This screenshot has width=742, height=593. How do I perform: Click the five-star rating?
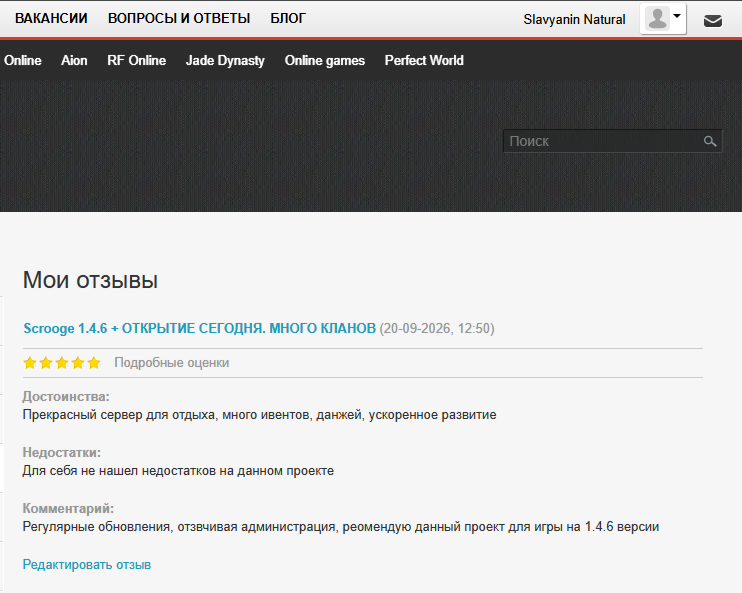(62, 363)
